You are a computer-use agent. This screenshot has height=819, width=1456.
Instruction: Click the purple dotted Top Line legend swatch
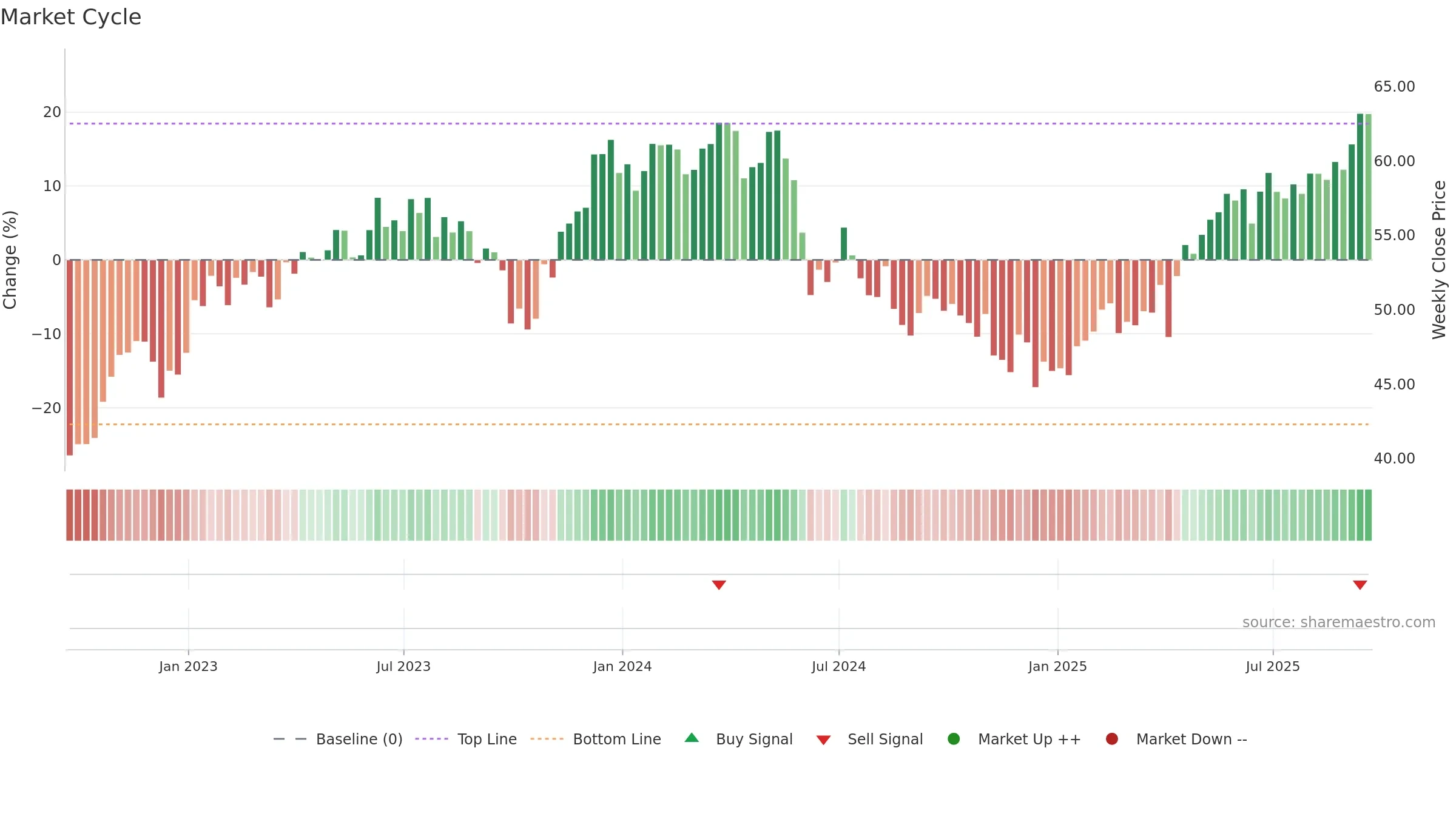pos(431,739)
